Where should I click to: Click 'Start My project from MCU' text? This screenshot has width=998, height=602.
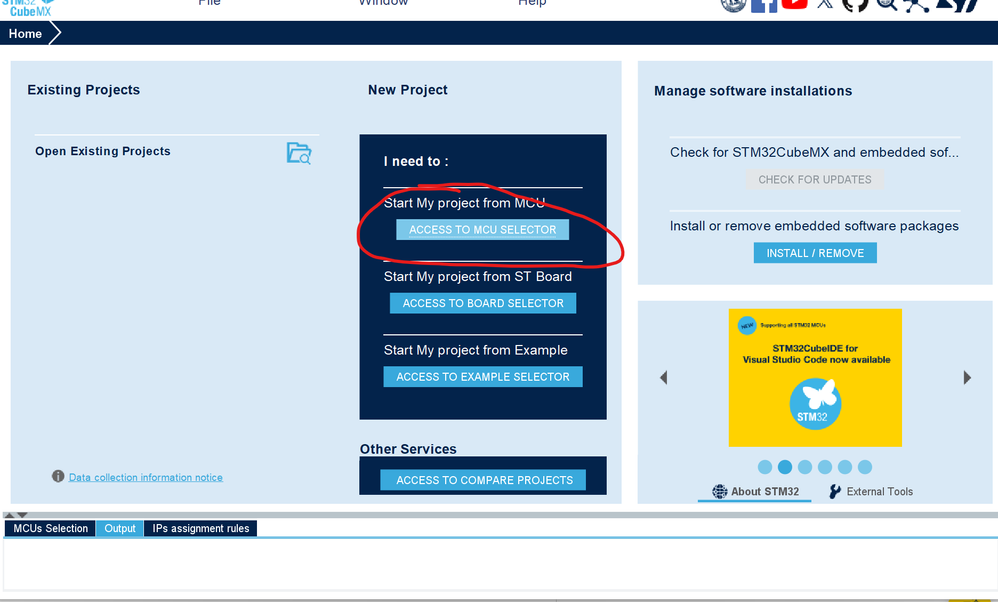coord(464,203)
